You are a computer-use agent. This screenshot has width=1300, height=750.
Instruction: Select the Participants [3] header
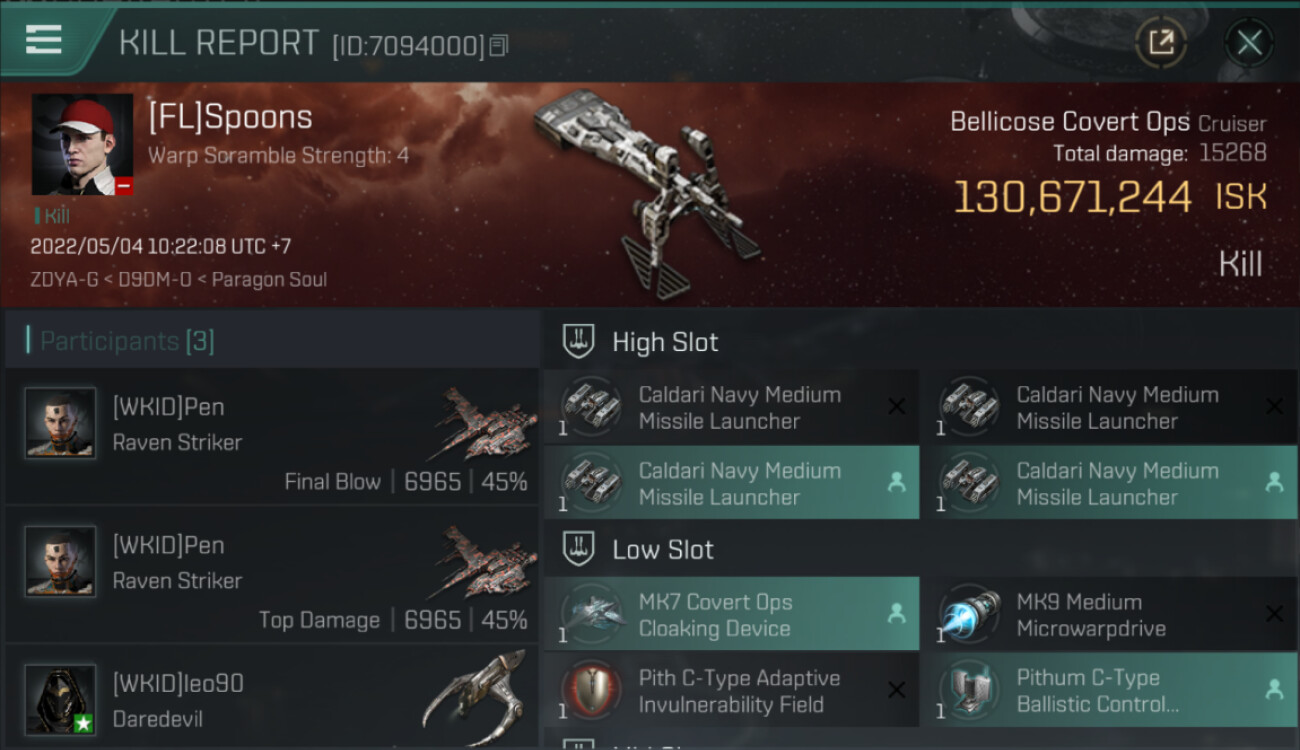click(127, 341)
